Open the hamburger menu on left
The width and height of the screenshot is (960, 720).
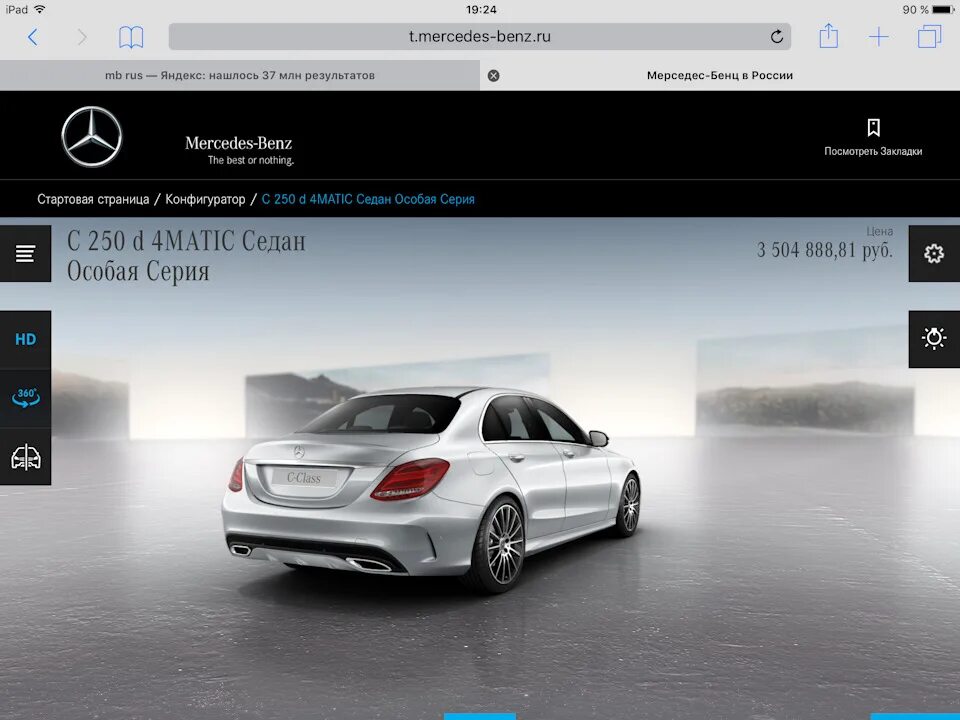pos(25,253)
